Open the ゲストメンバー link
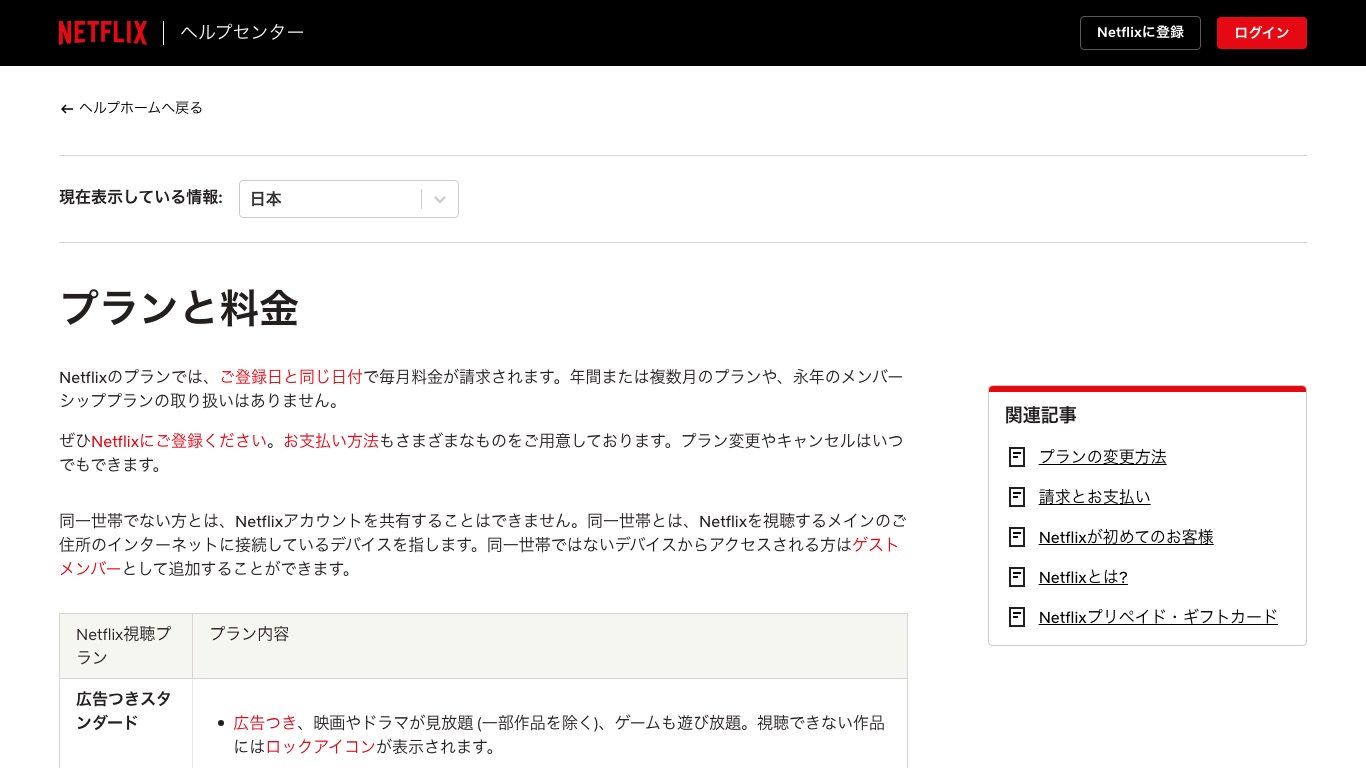This screenshot has height=768, width=1366. click(x=875, y=545)
